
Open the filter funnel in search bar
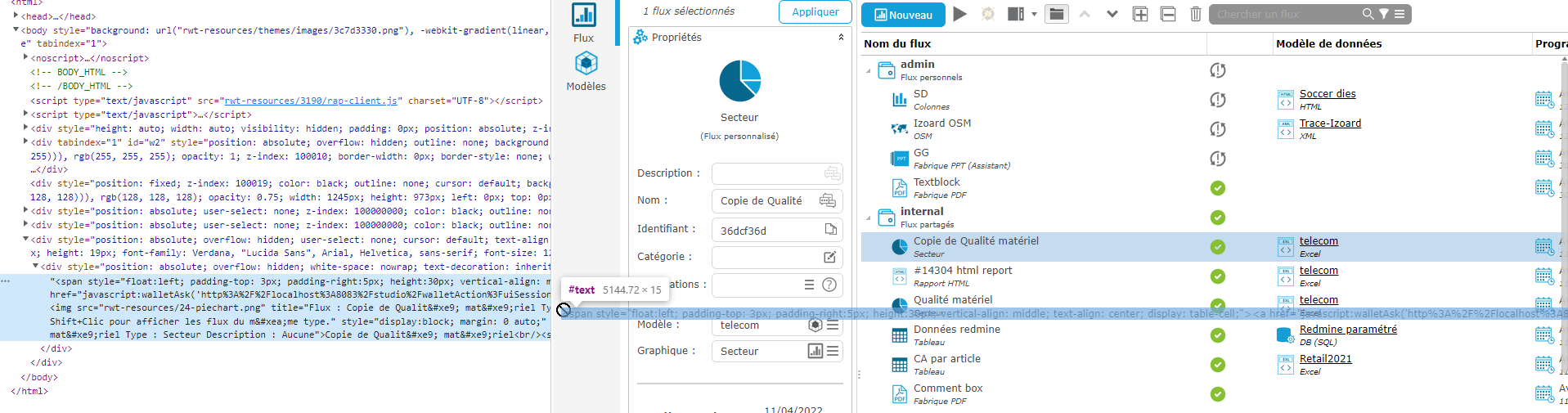[1384, 14]
